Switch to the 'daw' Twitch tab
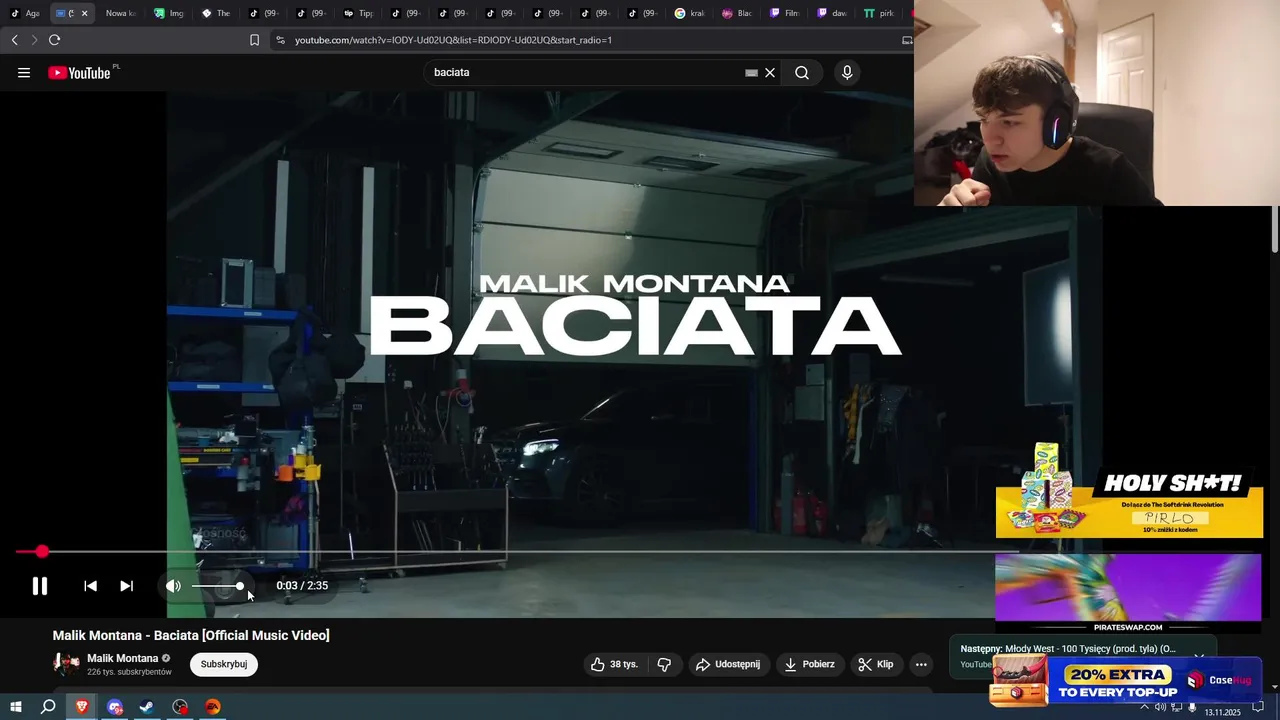The width and height of the screenshot is (1280, 720). (x=832, y=14)
